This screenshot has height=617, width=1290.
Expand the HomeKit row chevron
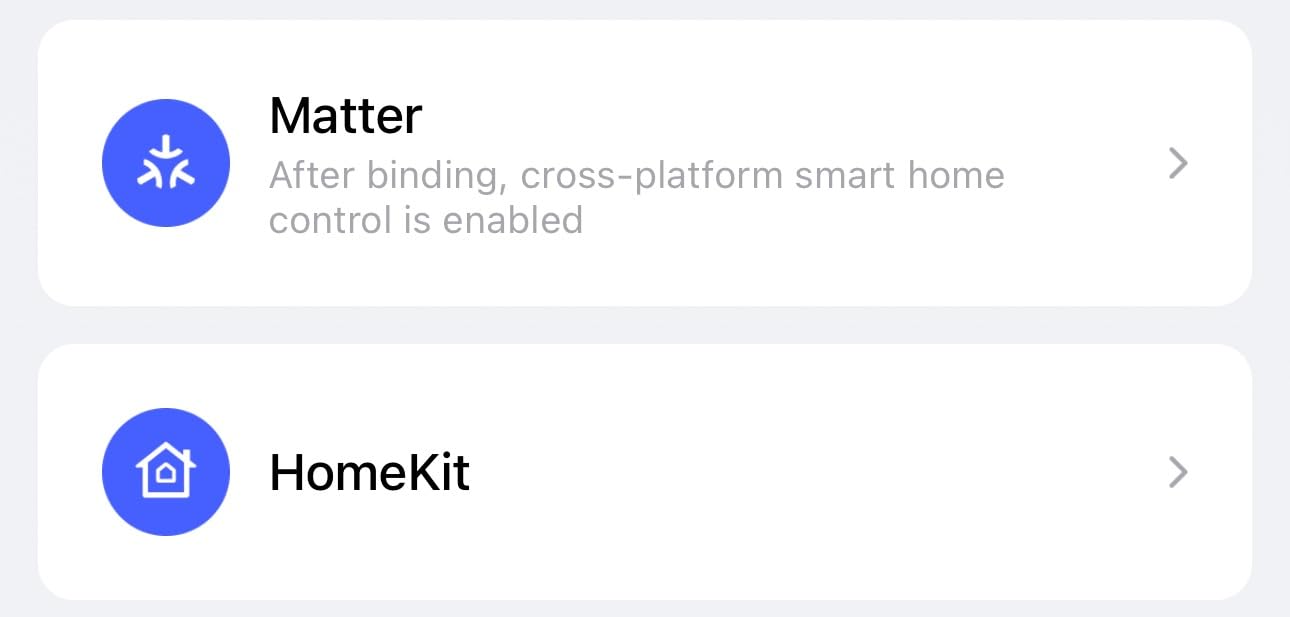1178,472
